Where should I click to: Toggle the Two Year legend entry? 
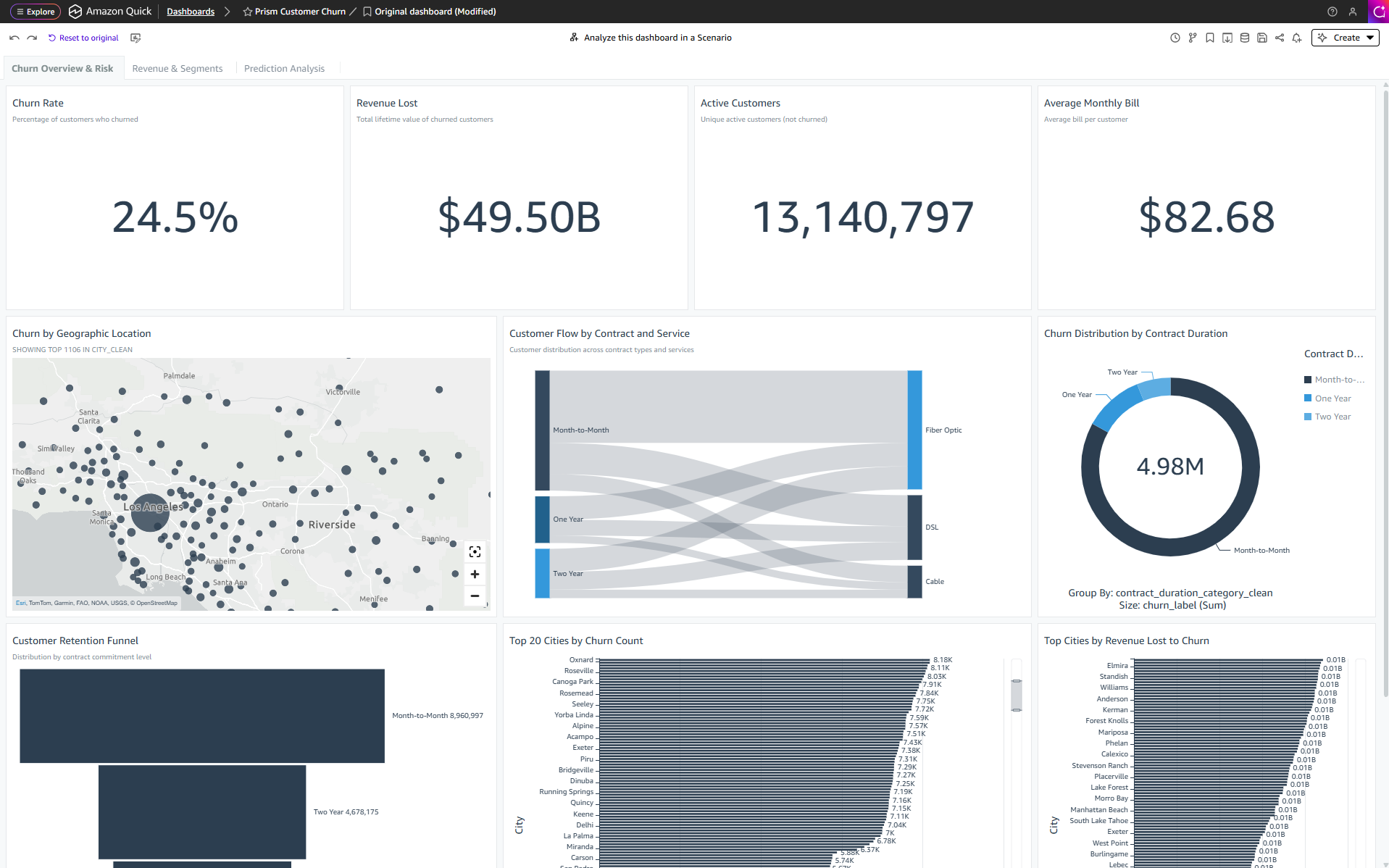1332,417
